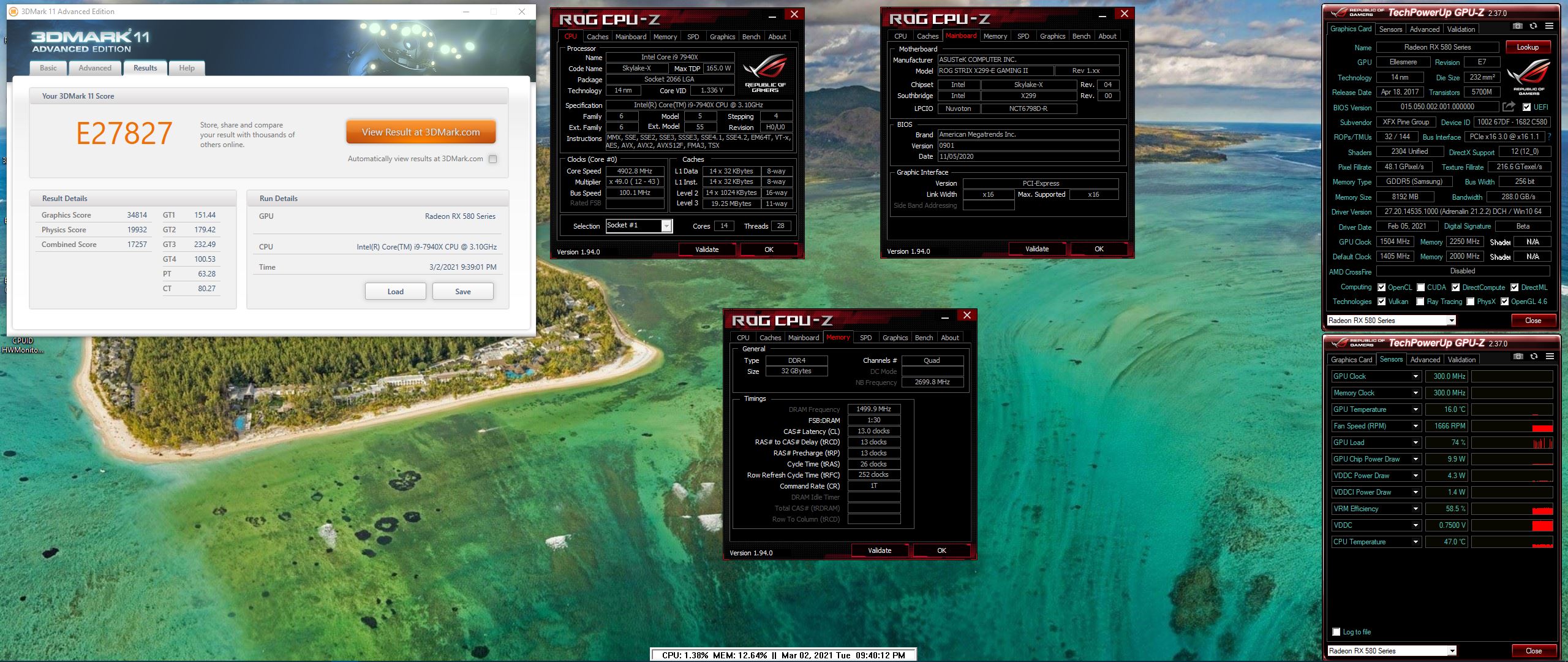1568x662 pixels.
Task: Expand the Memory Clock sensor dropdown
Action: pyautogui.click(x=1415, y=393)
